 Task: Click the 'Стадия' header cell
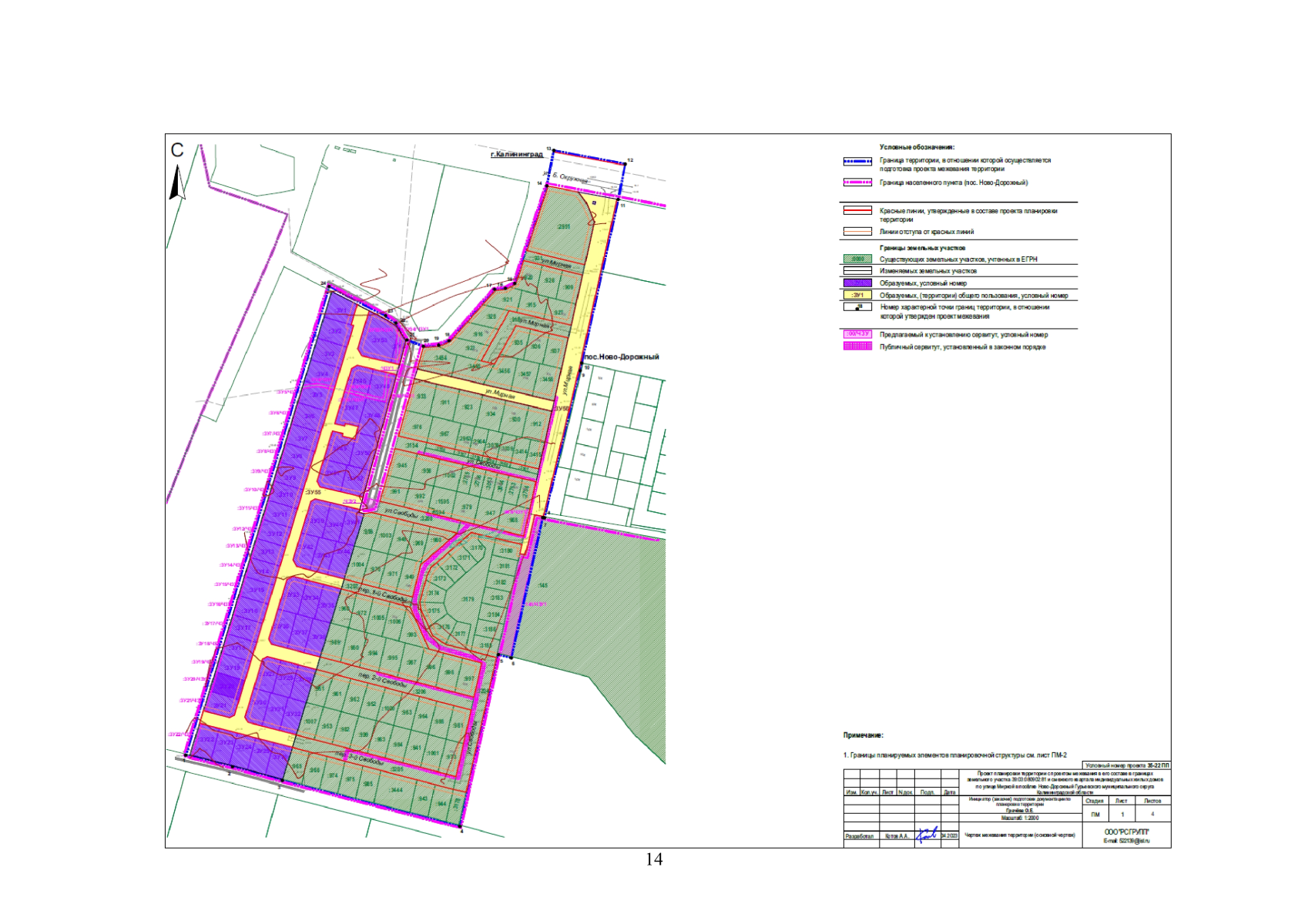1095,801
